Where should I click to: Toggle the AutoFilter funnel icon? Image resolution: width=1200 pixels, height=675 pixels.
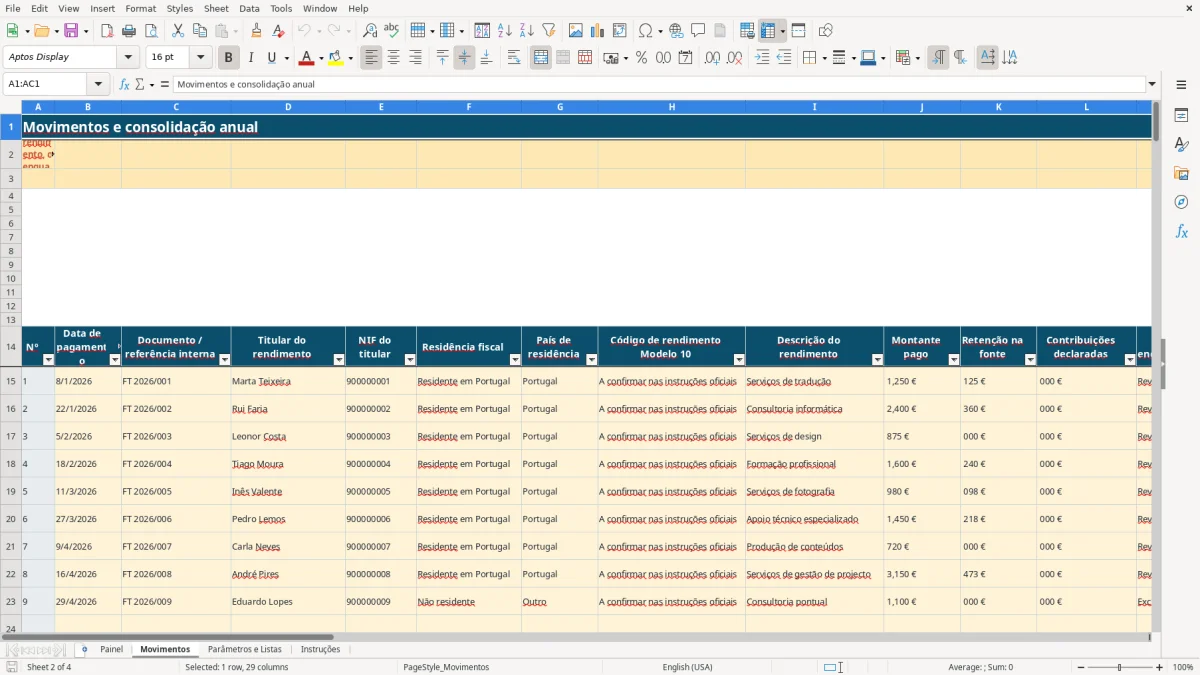548,31
